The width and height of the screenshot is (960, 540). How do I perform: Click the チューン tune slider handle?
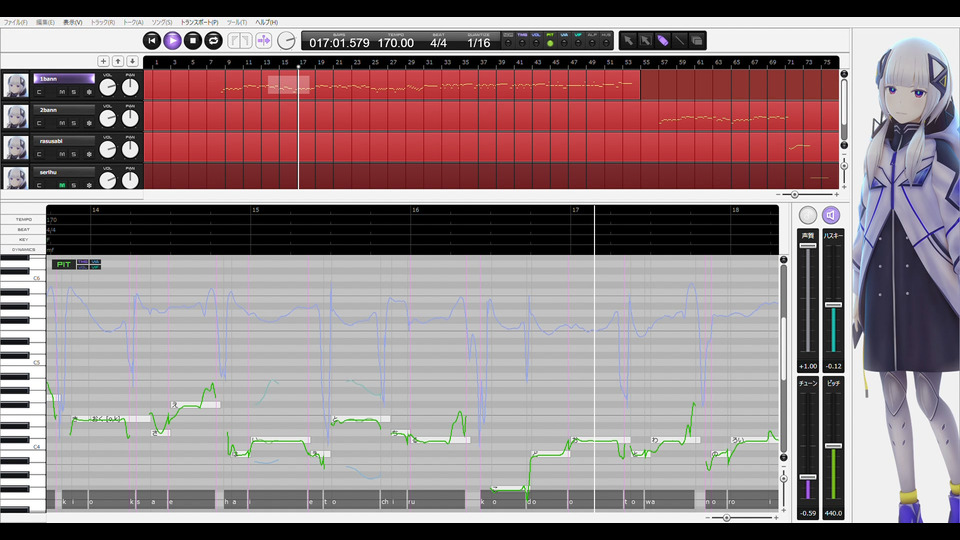click(x=808, y=477)
